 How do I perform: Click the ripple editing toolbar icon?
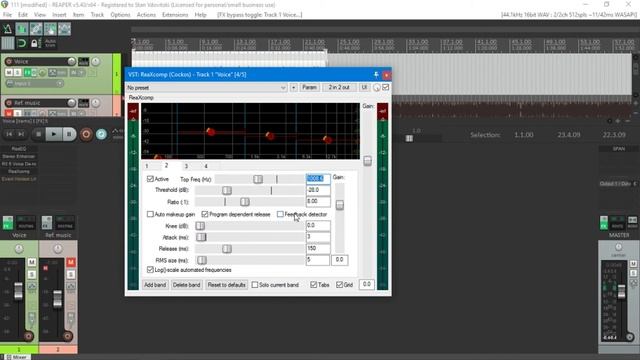(50, 29)
